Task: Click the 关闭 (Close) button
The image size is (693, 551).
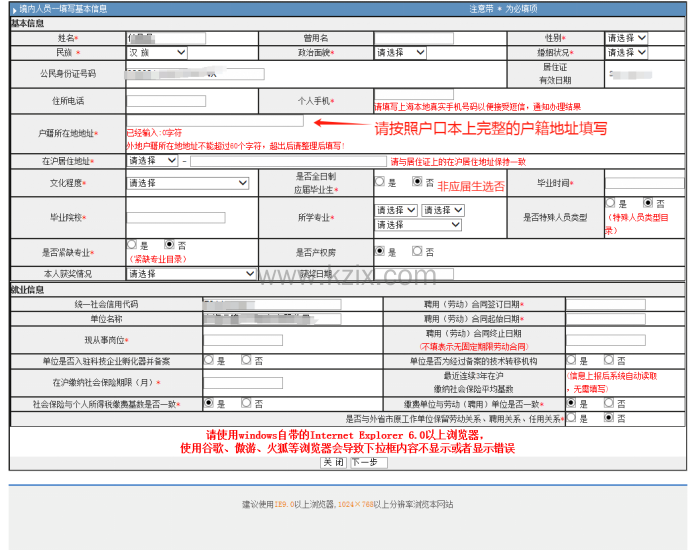Action: (333, 462)
